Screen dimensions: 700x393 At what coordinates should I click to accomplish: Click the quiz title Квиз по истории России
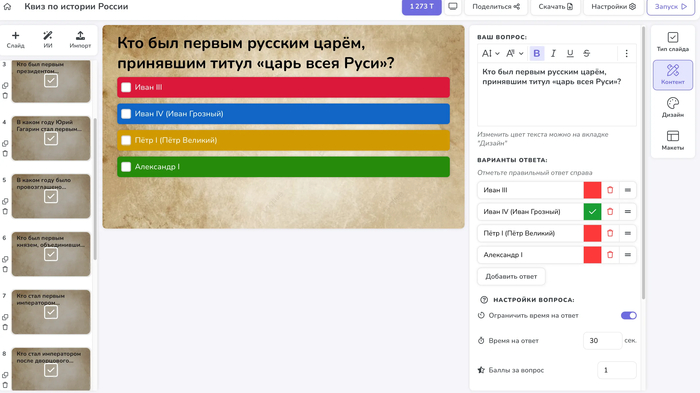tap(76, 7)
